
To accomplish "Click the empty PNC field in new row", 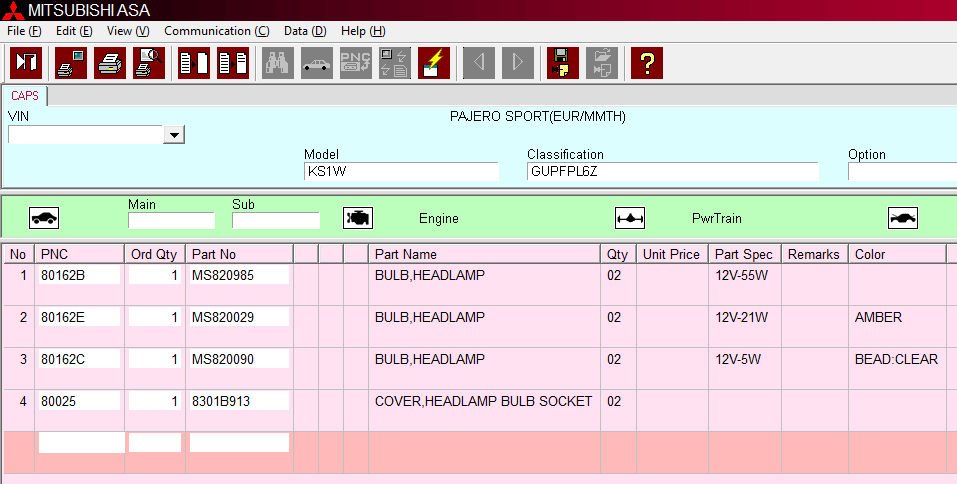I will click(81, 442).
